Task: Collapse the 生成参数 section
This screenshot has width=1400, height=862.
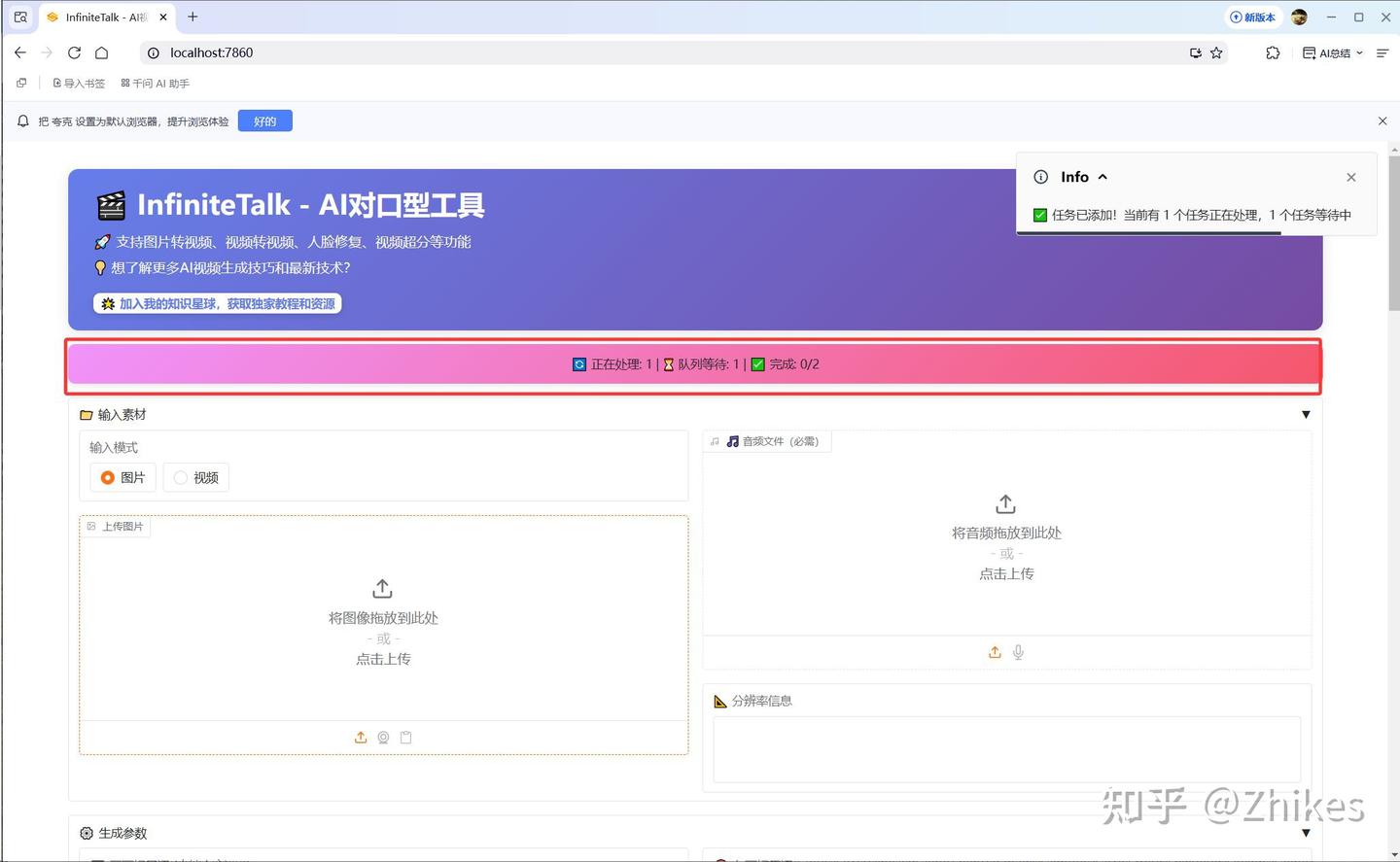Action: coord(1306,833)
